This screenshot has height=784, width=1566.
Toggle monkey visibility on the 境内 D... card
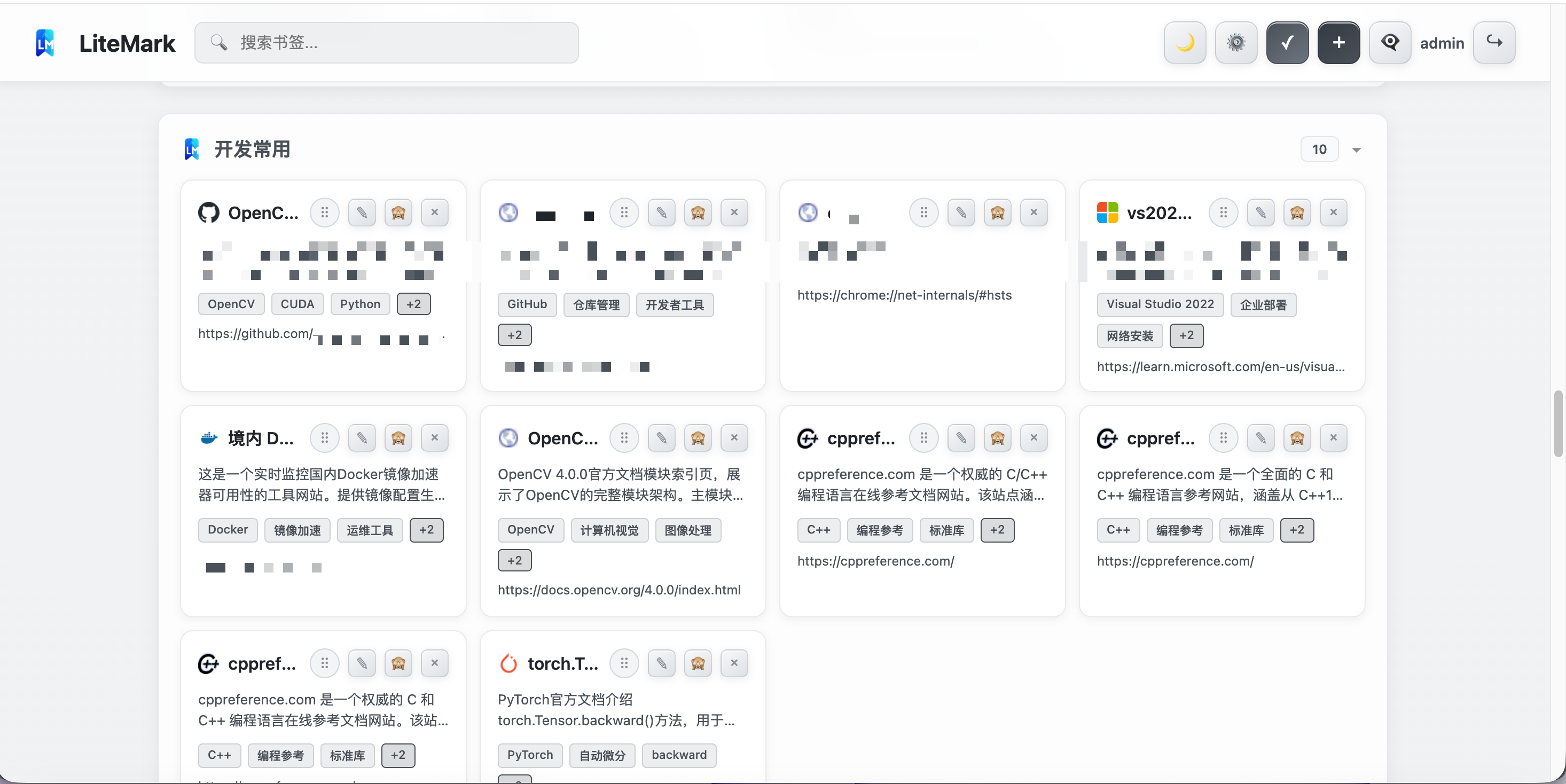tap(398, 438)
